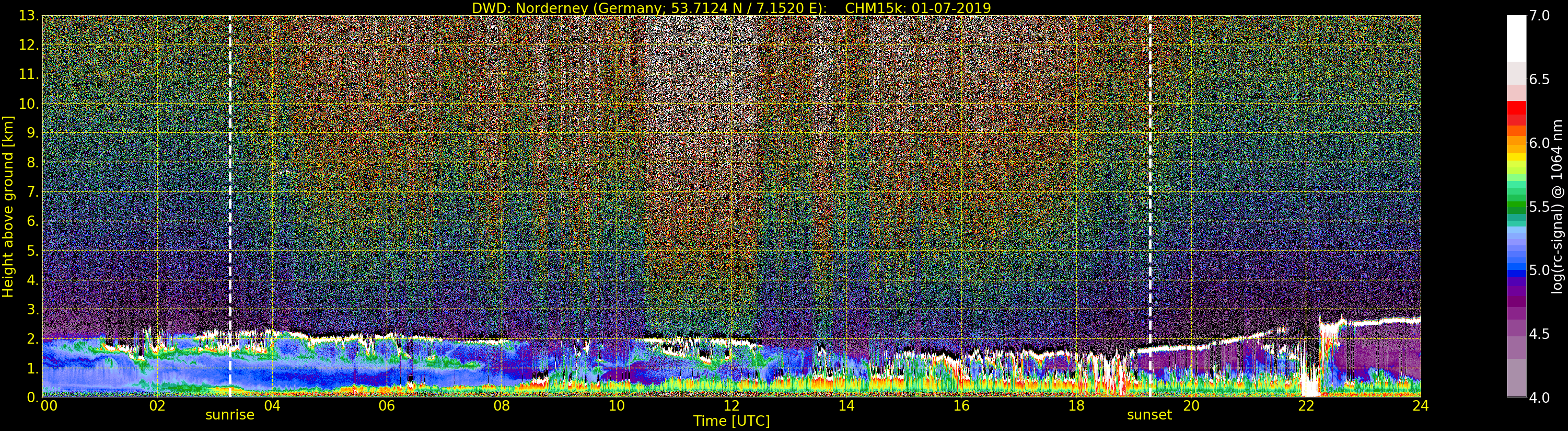This screenshot has width=1568, height=431.
Task: Click the height tick label '5.'
Action: click(33, 251)
